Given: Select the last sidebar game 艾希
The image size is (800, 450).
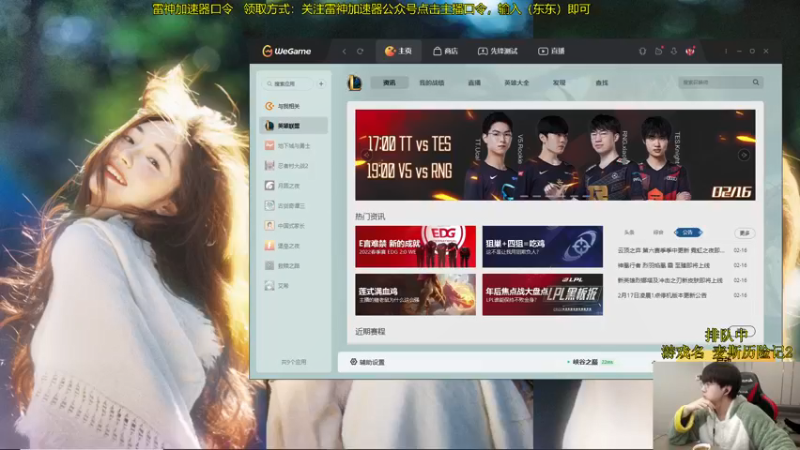Looking at the screenshot, I should (x=293, y=286).
